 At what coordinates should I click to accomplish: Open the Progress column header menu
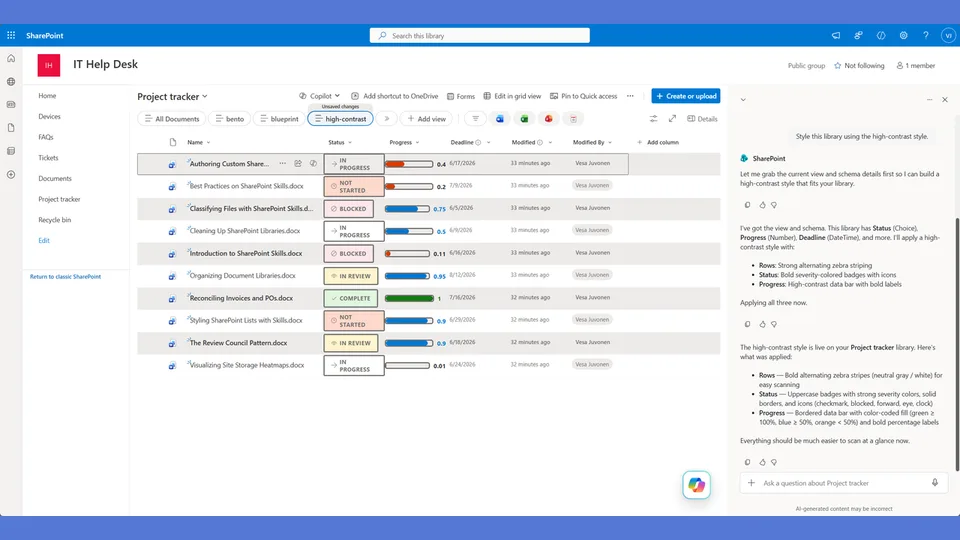(404, 142)
